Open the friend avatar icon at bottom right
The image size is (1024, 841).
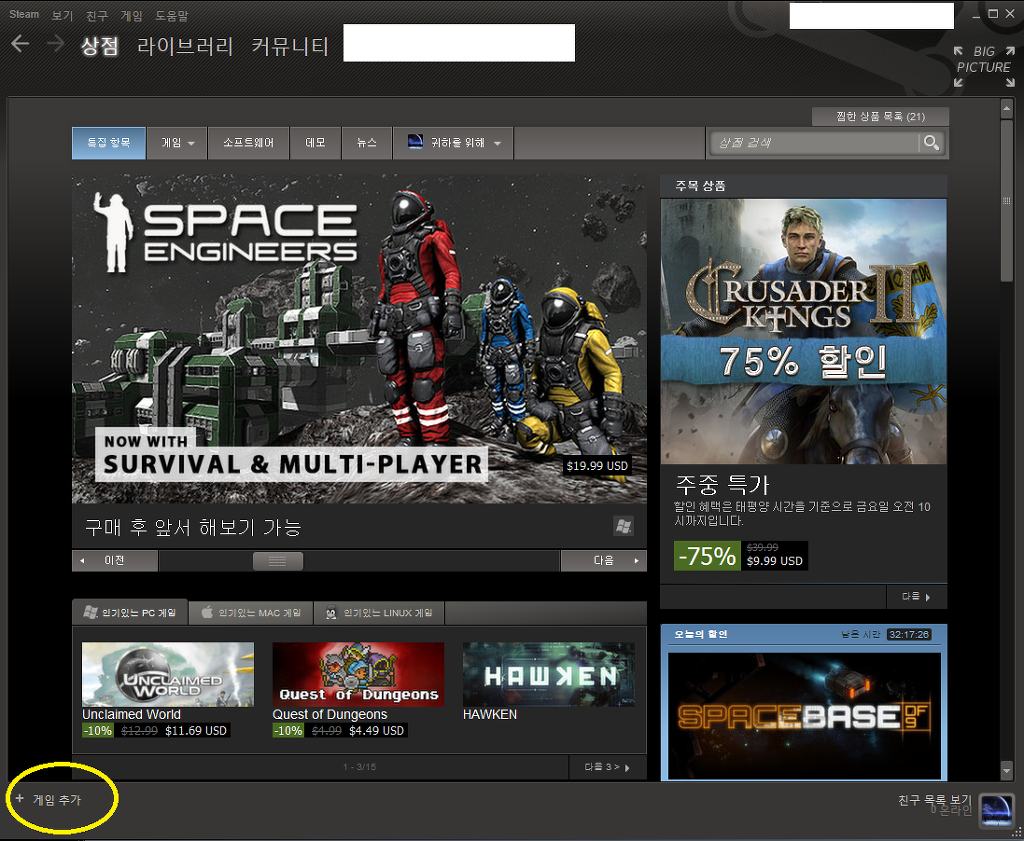pyautogui.click(x=997, y=809)
